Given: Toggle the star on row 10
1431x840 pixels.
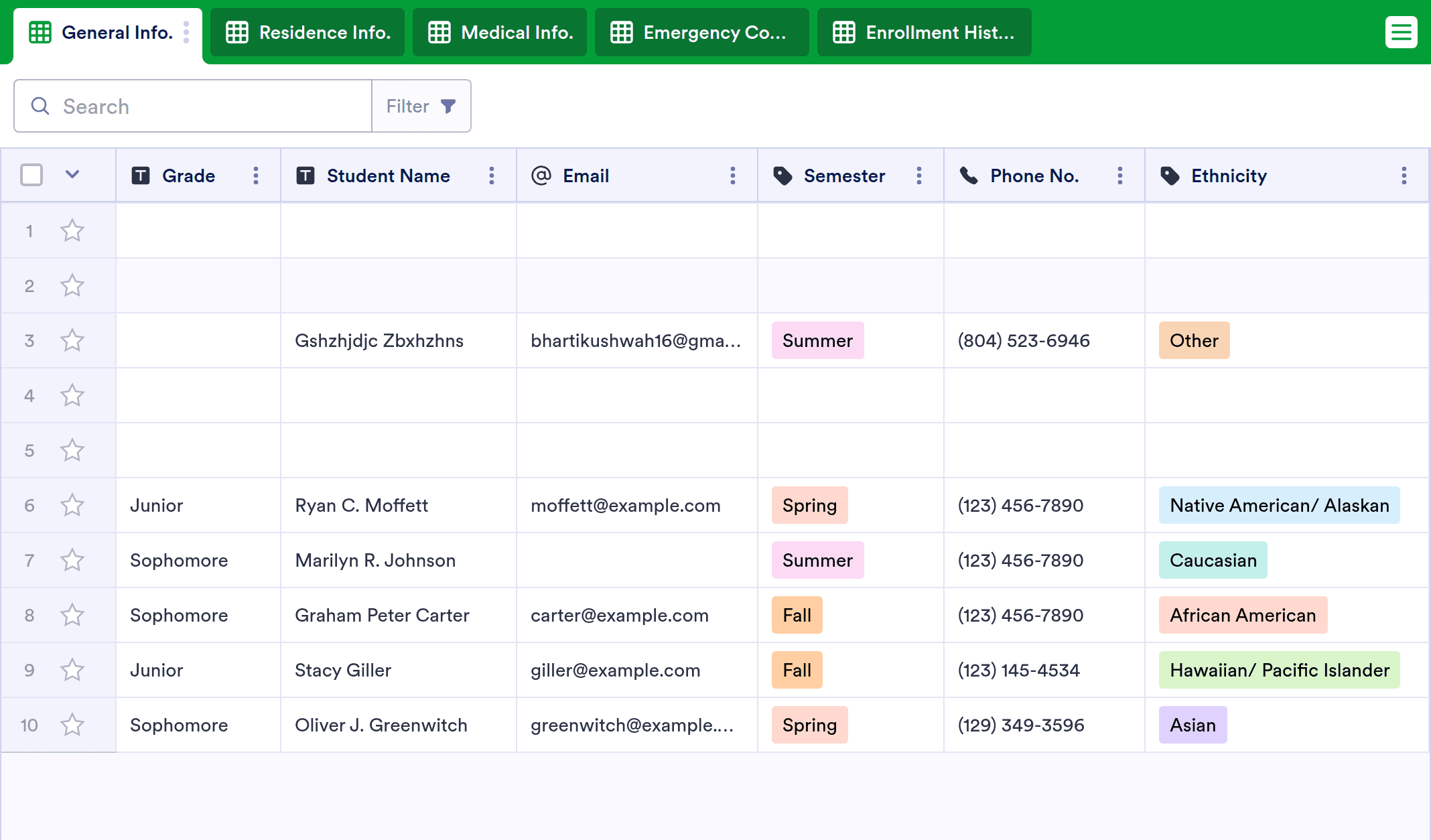Looking at the screenshot, I should coord(72,725).
